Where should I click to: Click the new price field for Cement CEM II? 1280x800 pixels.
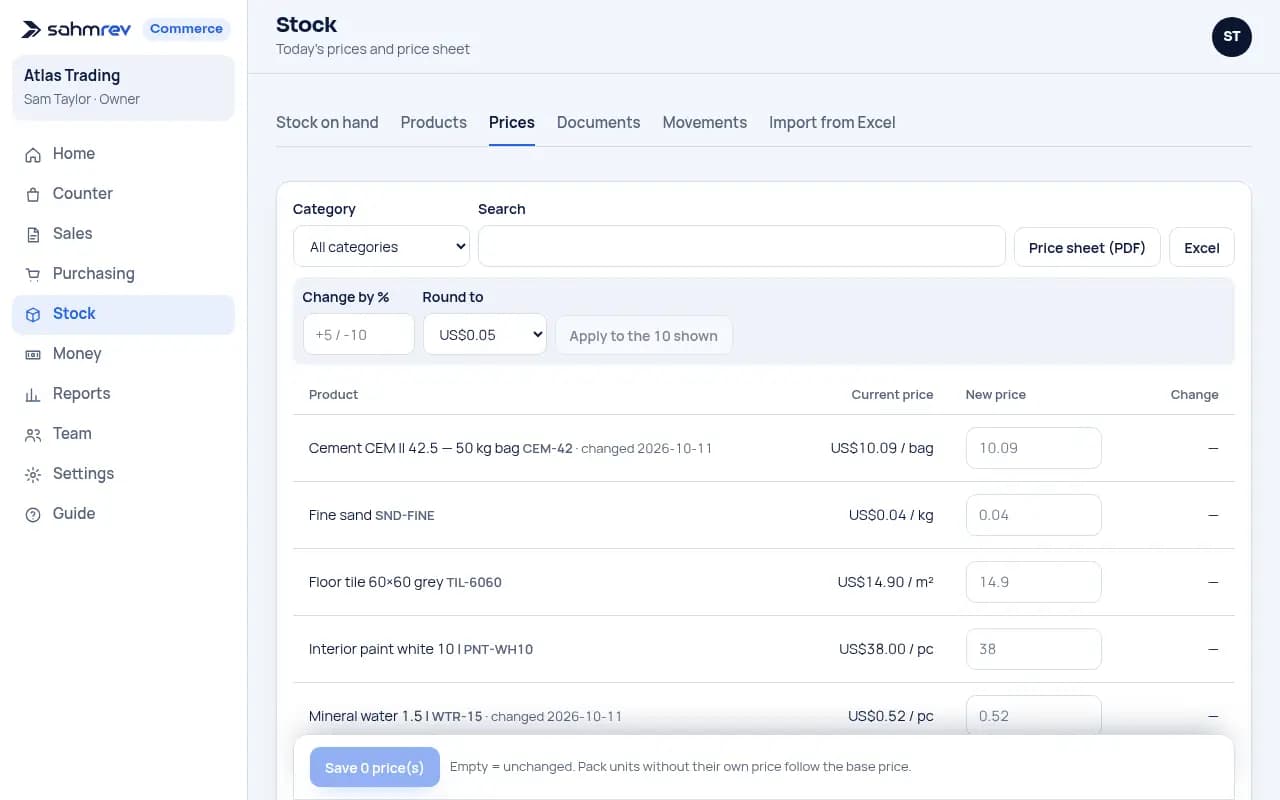tap(1034, 448)
